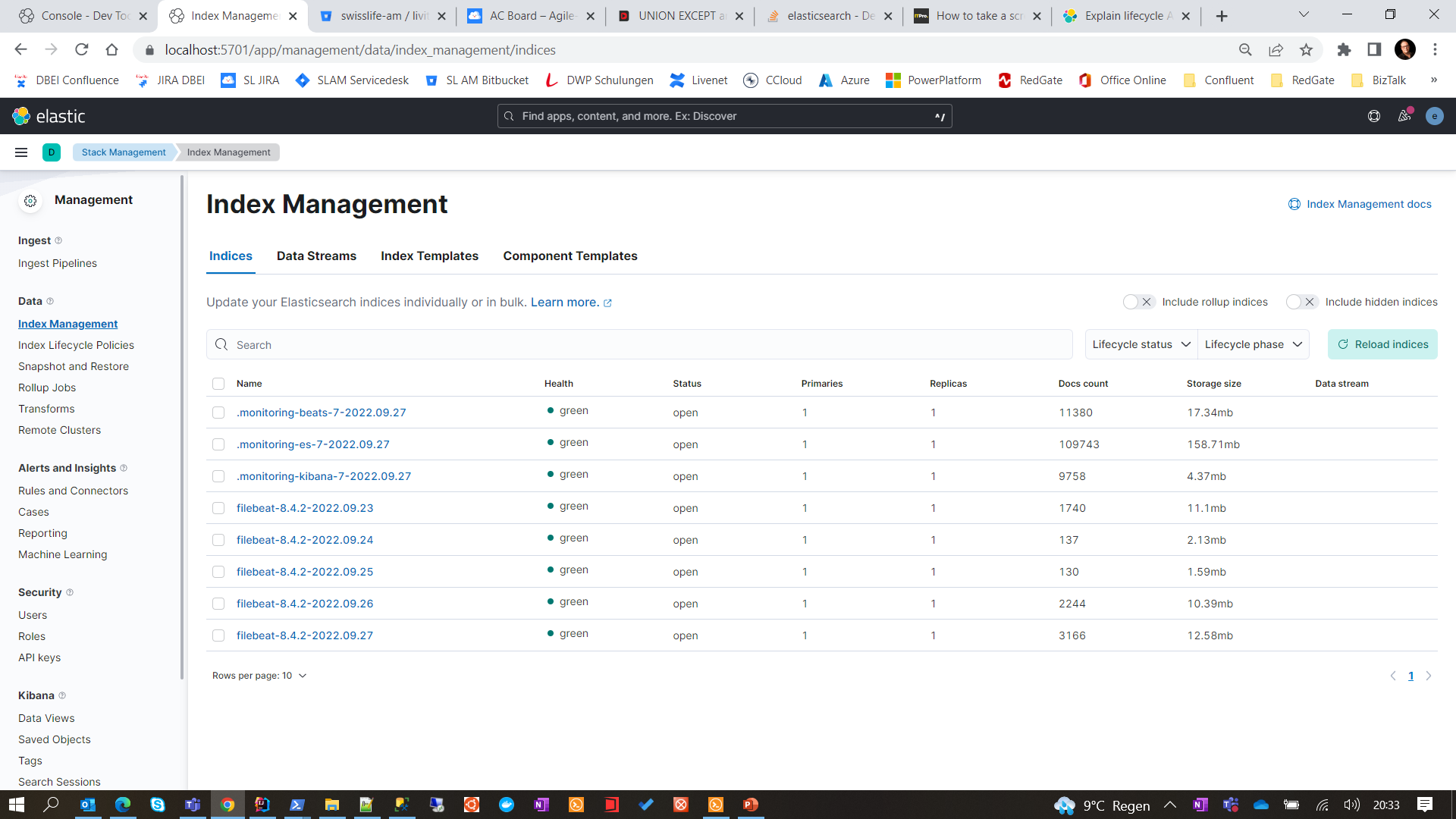Open the newsfeed notifications icon
Image resolution: width=1456 pixels, height=819 pixels.
tap(1404, 116)
